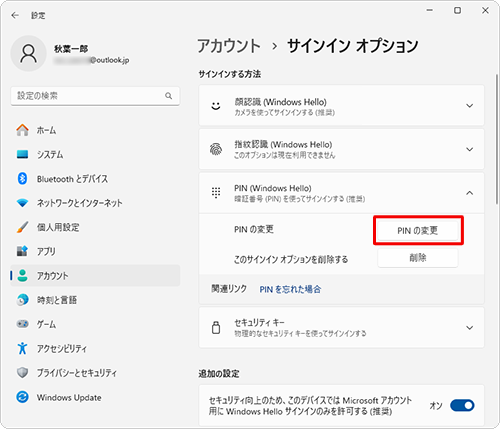Click the アカウント breadcrumb link

(x=229, y=46)
